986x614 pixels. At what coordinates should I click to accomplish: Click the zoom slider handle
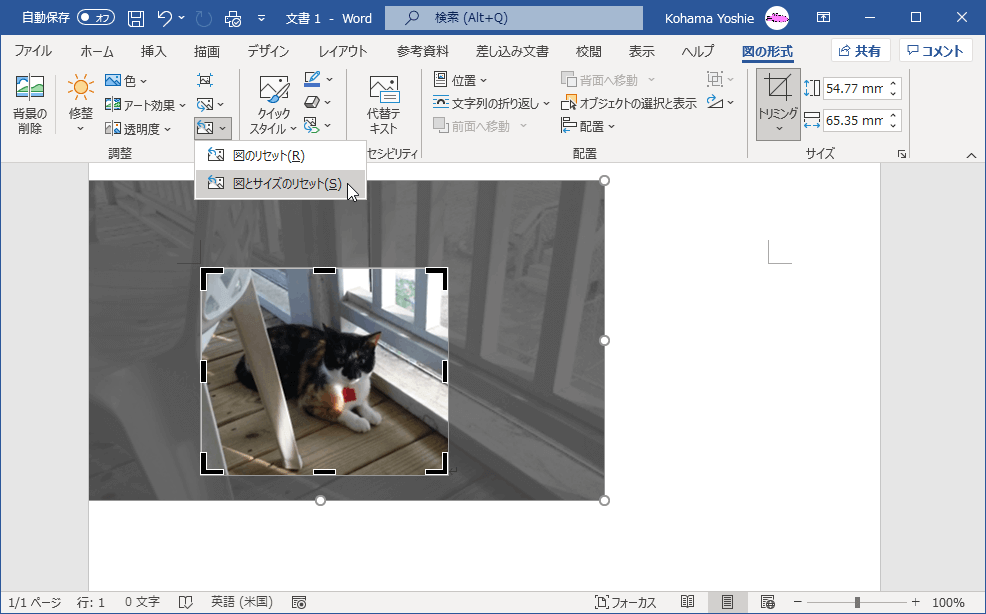pyautogui.click(x=857, y=602)
